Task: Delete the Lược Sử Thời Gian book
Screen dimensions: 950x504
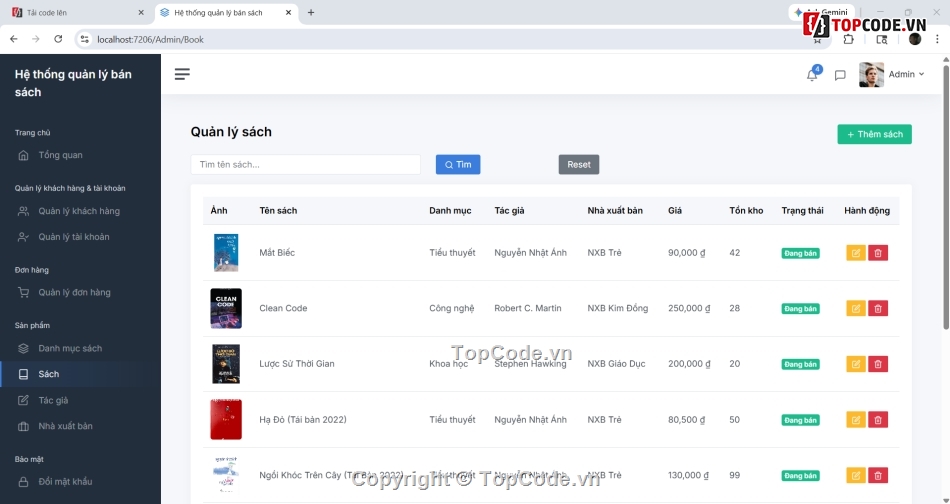Action: [x=878, y=364]
